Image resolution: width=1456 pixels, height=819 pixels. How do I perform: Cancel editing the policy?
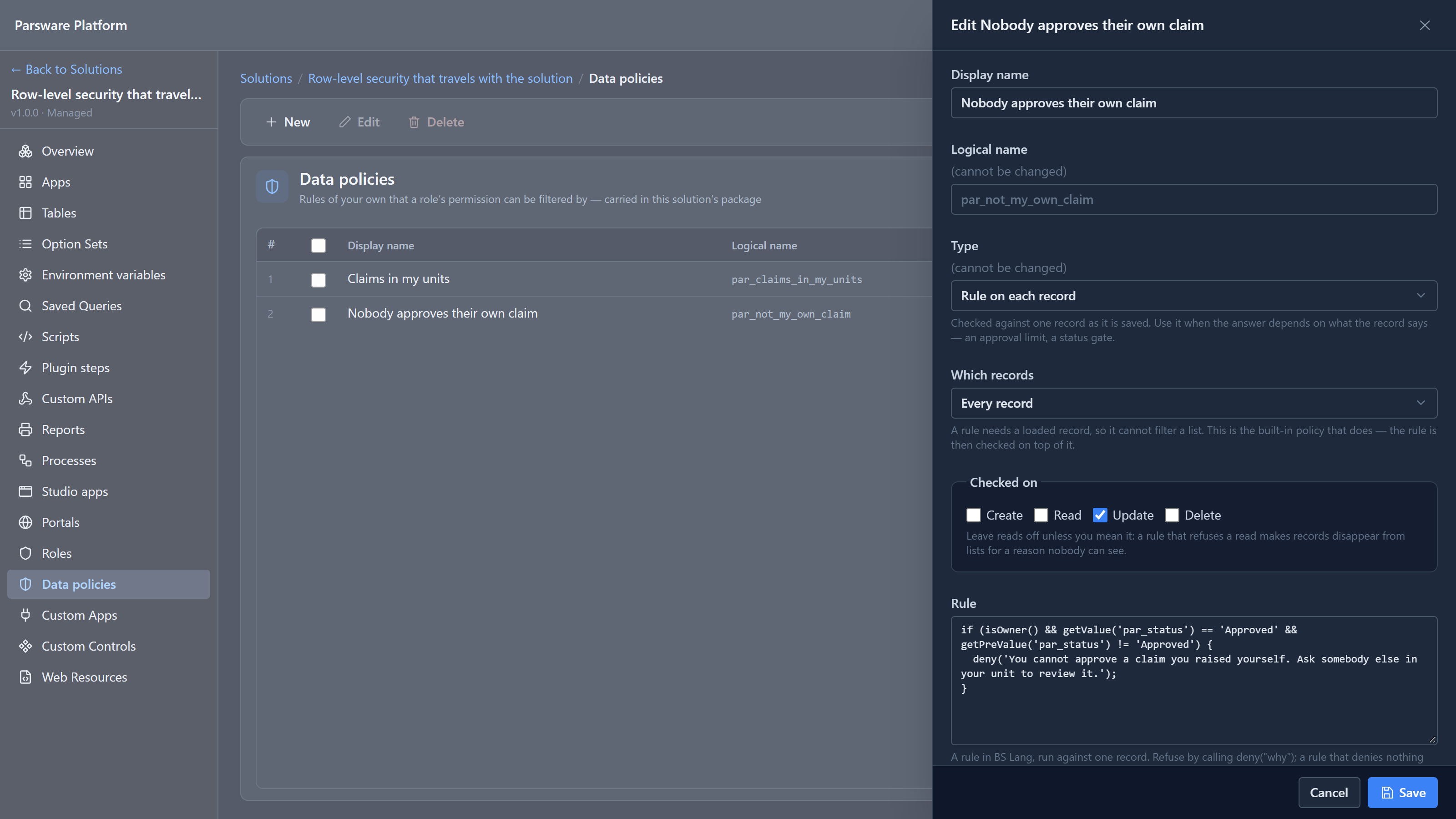[x=1329, y=793]
